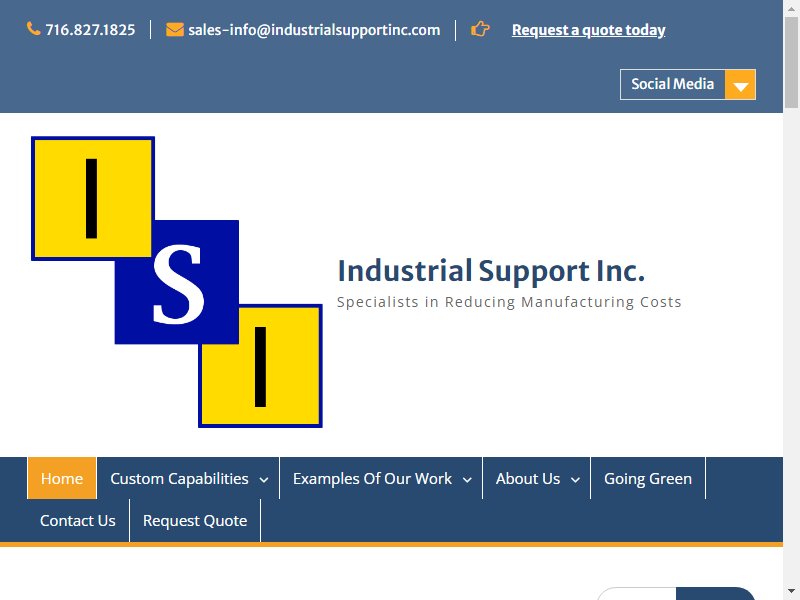Click the sales-info email address
Viewport: 800px width, 600px height.
pyautogui.click(x=314, y=30)
